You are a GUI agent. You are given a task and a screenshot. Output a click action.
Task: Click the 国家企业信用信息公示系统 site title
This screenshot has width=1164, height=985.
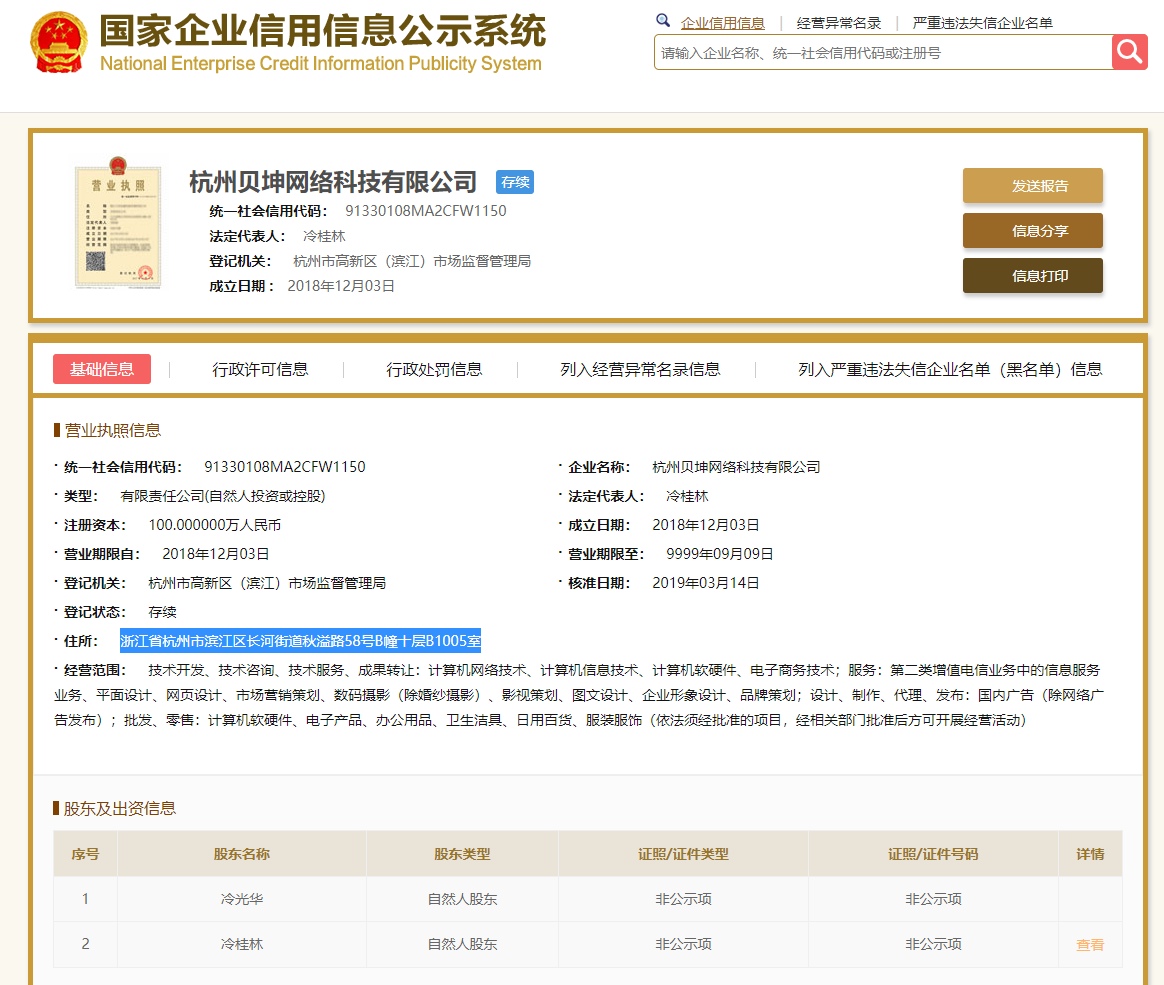click(x=322, y=31)
